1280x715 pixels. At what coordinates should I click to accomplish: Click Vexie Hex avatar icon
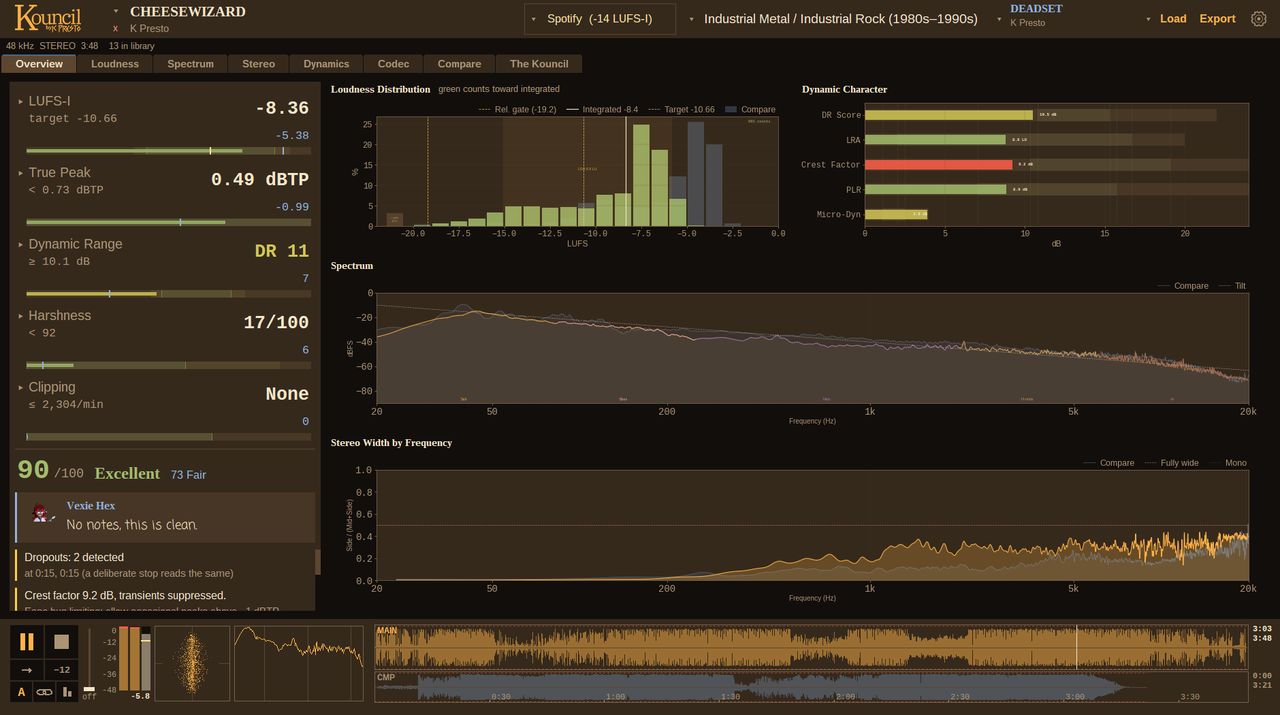41,514
